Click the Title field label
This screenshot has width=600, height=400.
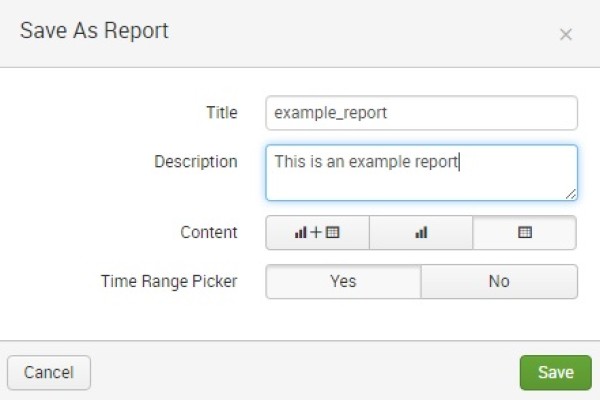(x=221, y=113)
